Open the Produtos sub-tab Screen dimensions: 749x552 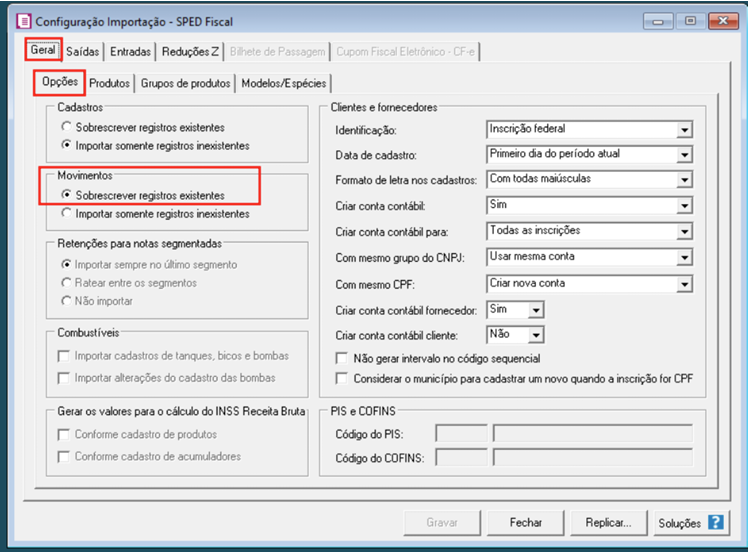pos(110,83)
